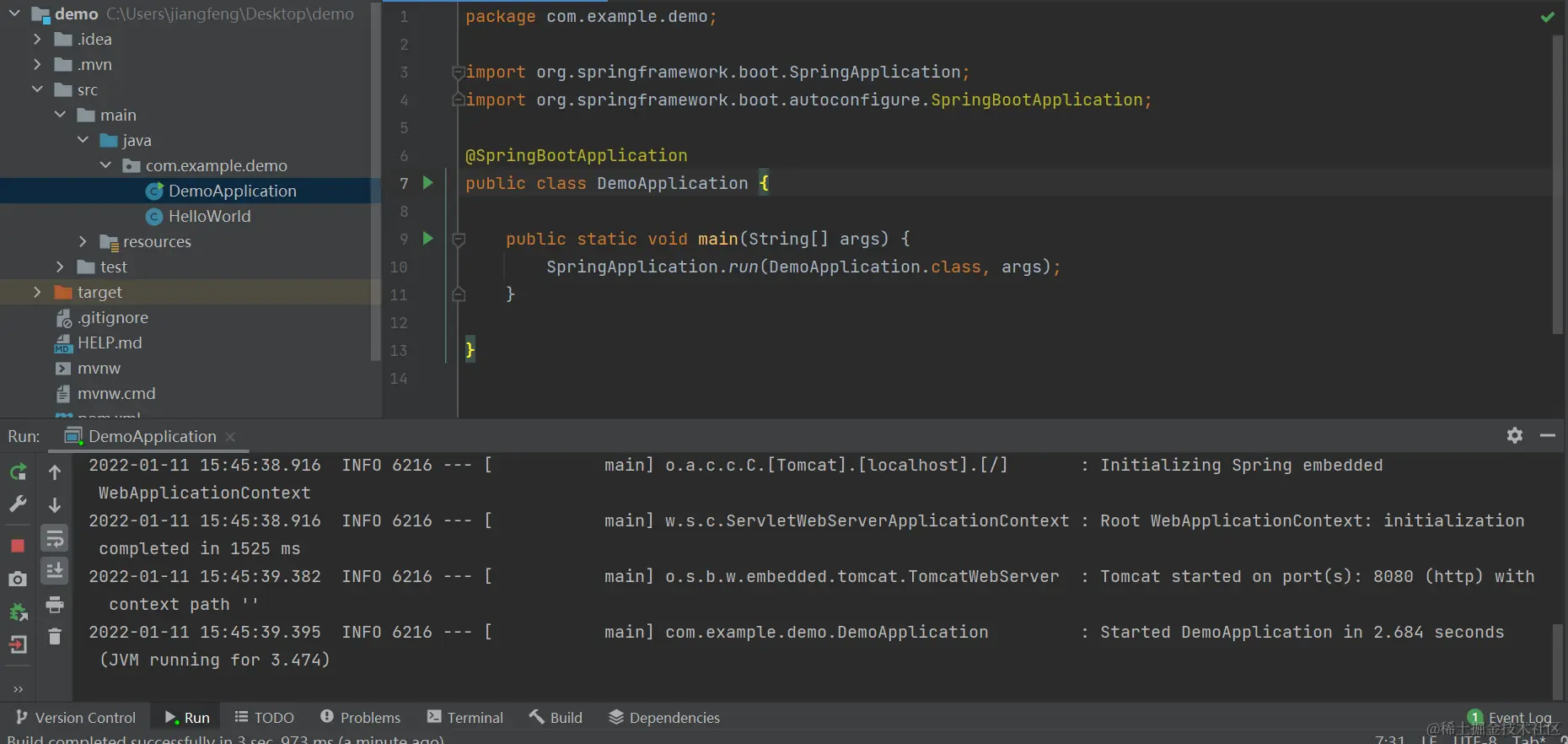Switch to the Problems tab

coord(361,718)
